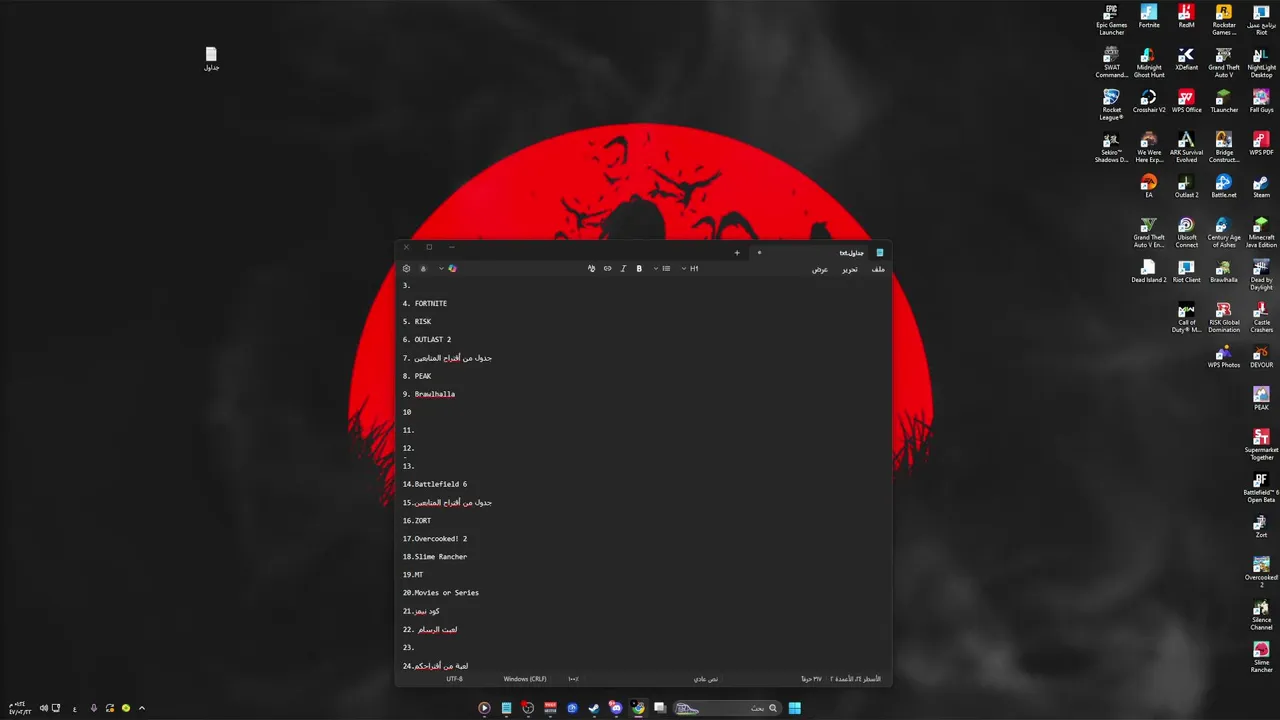This screenshot has height=720, width=1280.
Task: Click the Copilot icon in Notepad toolbar
Action: (x=452, y=268)
